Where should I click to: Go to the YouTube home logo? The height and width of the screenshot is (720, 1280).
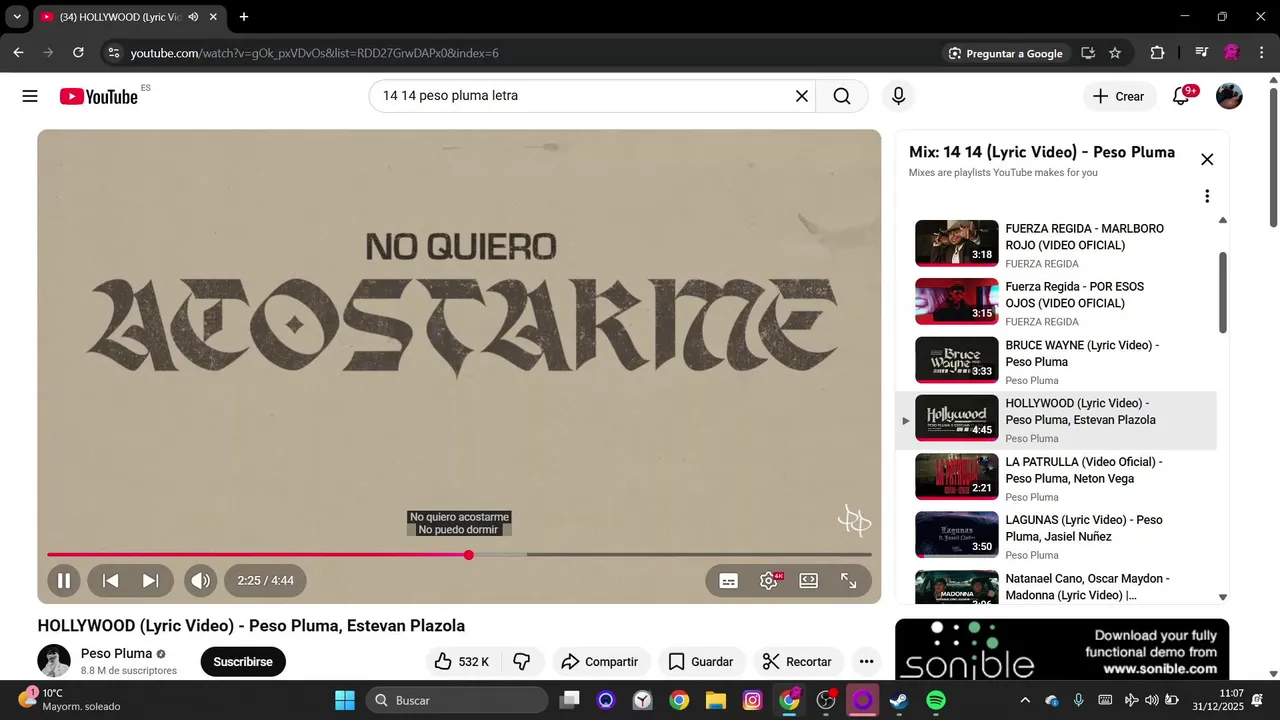(x=98, y=96)
